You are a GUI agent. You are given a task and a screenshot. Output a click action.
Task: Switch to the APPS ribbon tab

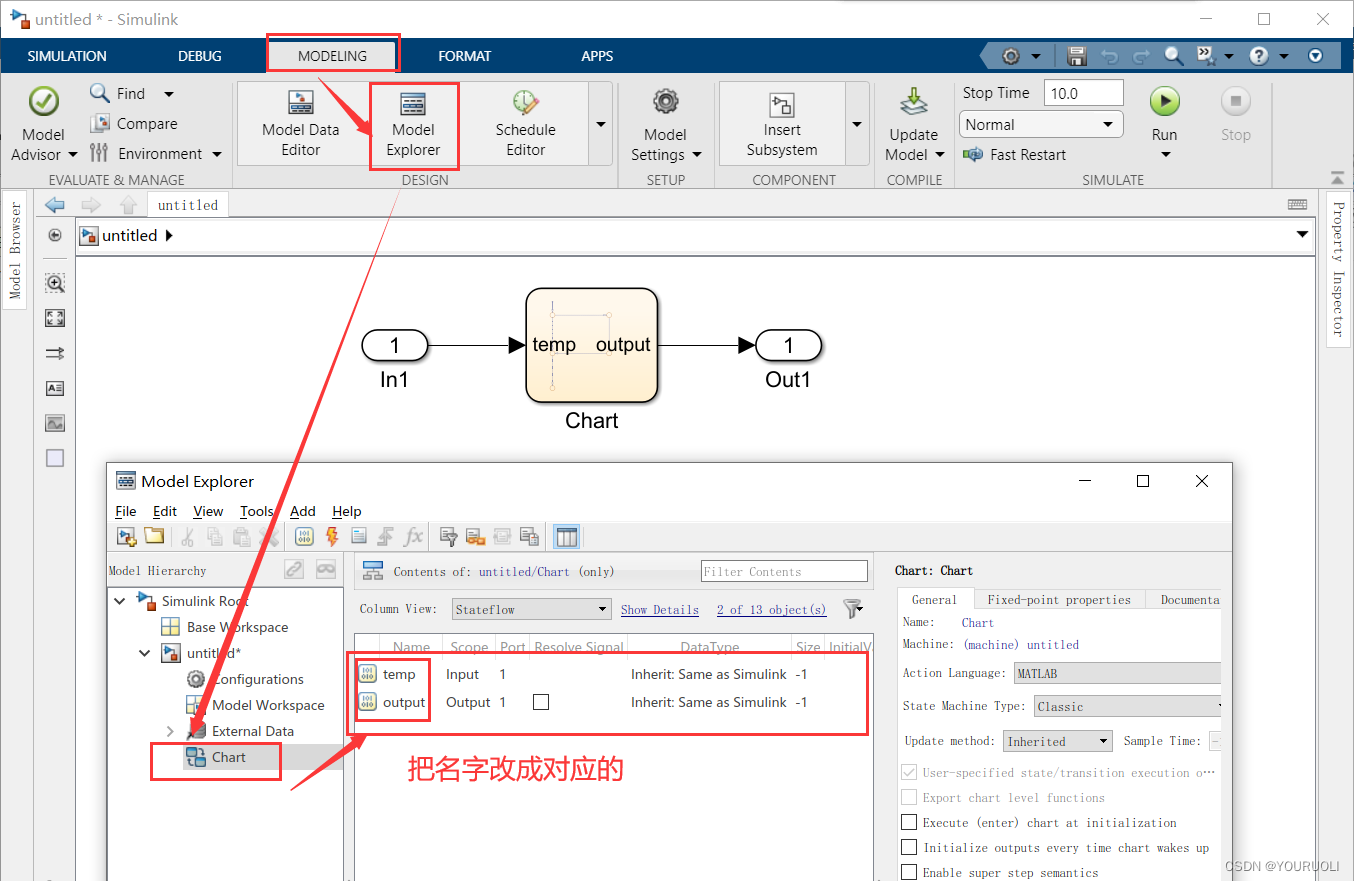tap(597, 56)
